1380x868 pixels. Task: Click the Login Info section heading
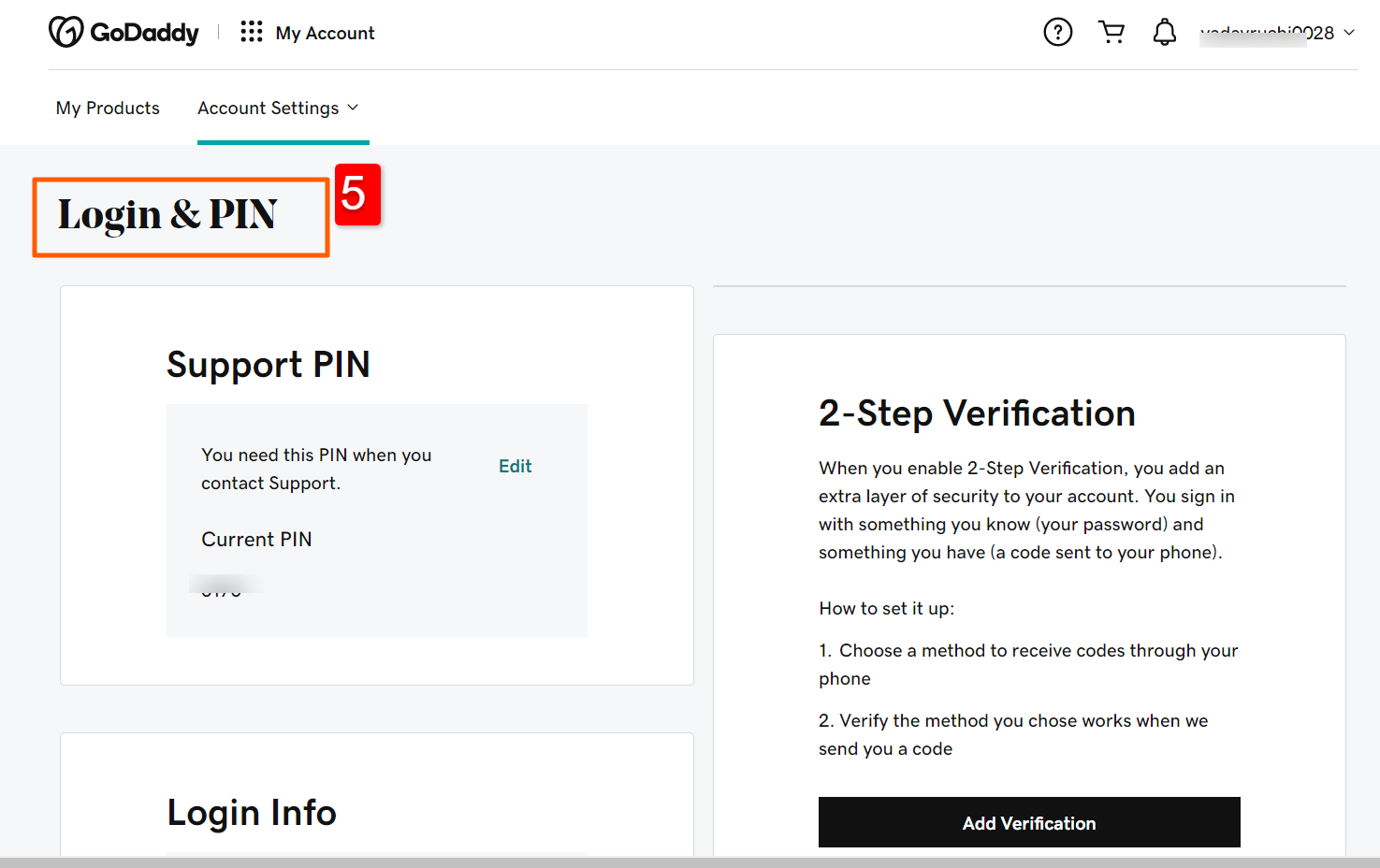point(251,812)
